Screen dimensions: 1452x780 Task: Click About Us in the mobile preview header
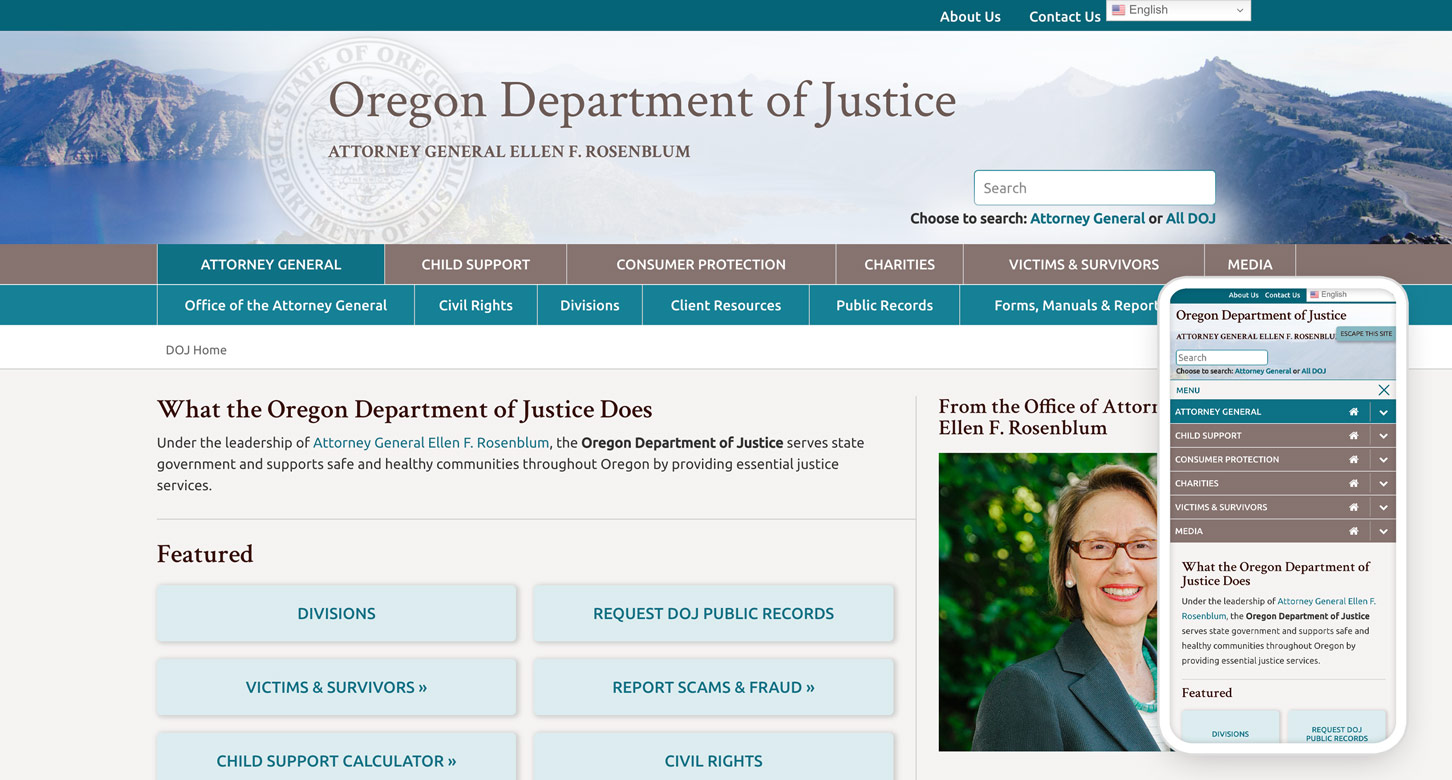[x=1243, y=295]
